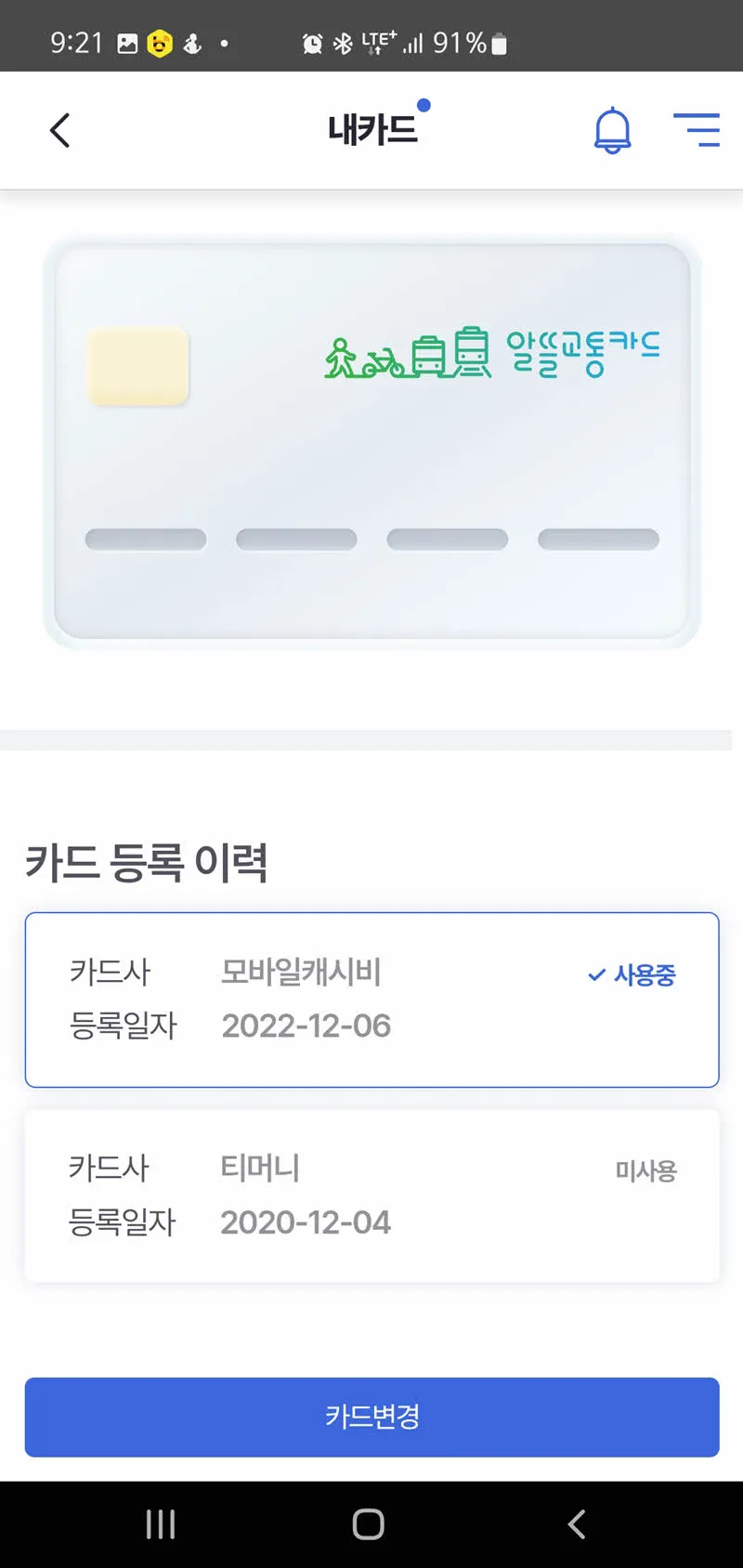Tap the Bluetooth status icon
The image size is (743, 1568).
[343, 44]
